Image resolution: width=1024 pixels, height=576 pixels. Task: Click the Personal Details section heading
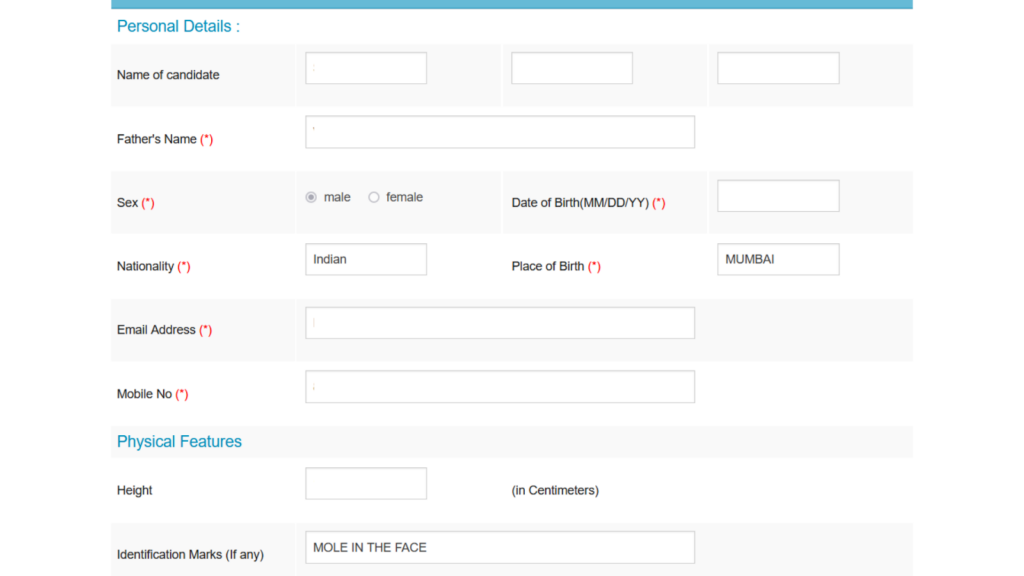(178, 27)
